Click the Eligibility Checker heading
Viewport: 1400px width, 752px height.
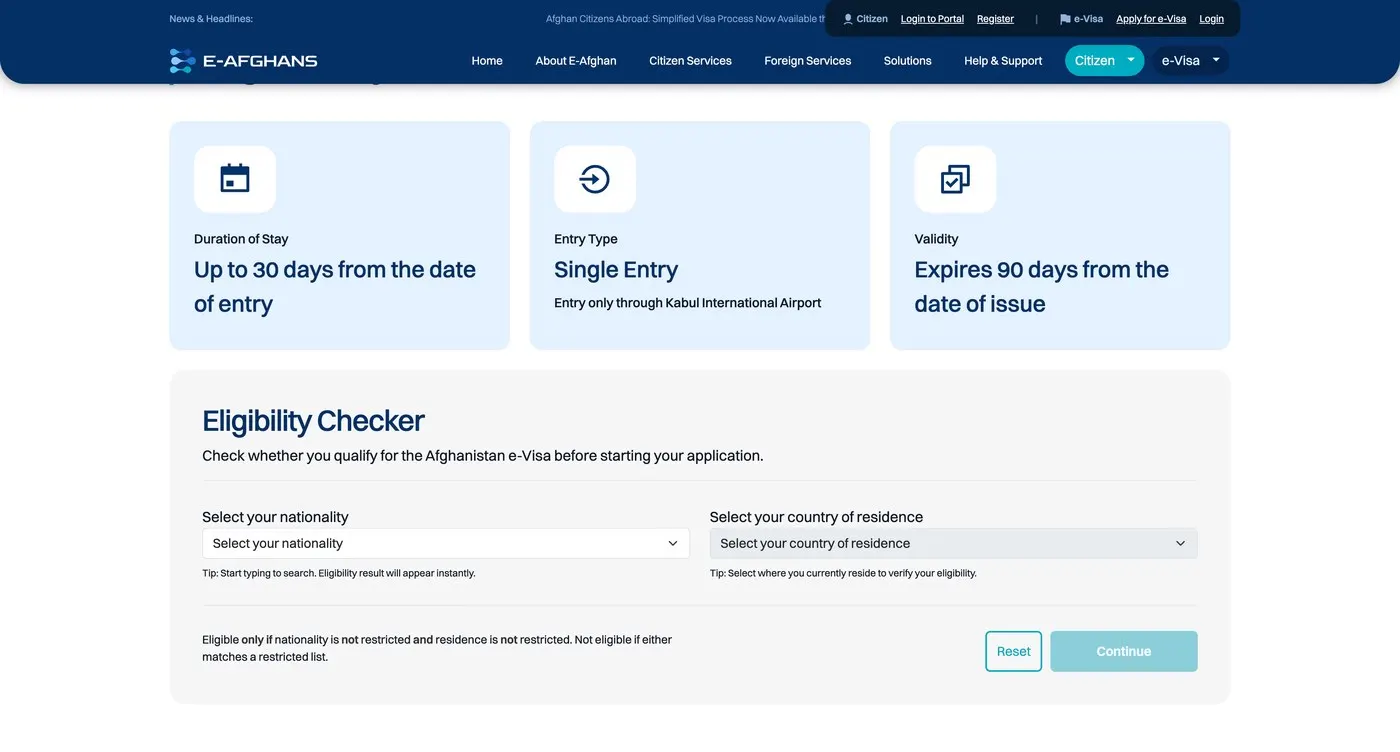(313, 421)
